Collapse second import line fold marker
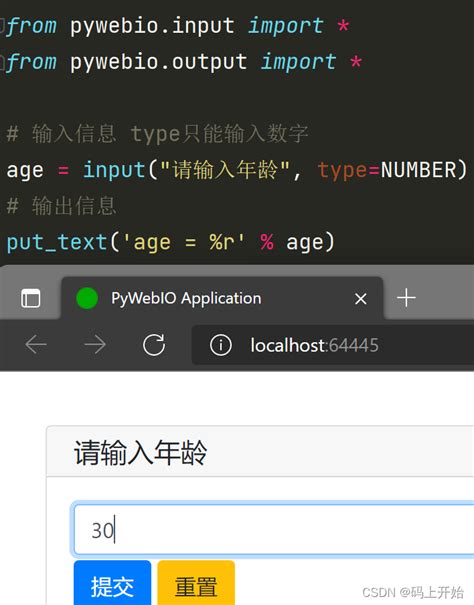The width and height of the screenshot is (474, 605). (2, 62)
